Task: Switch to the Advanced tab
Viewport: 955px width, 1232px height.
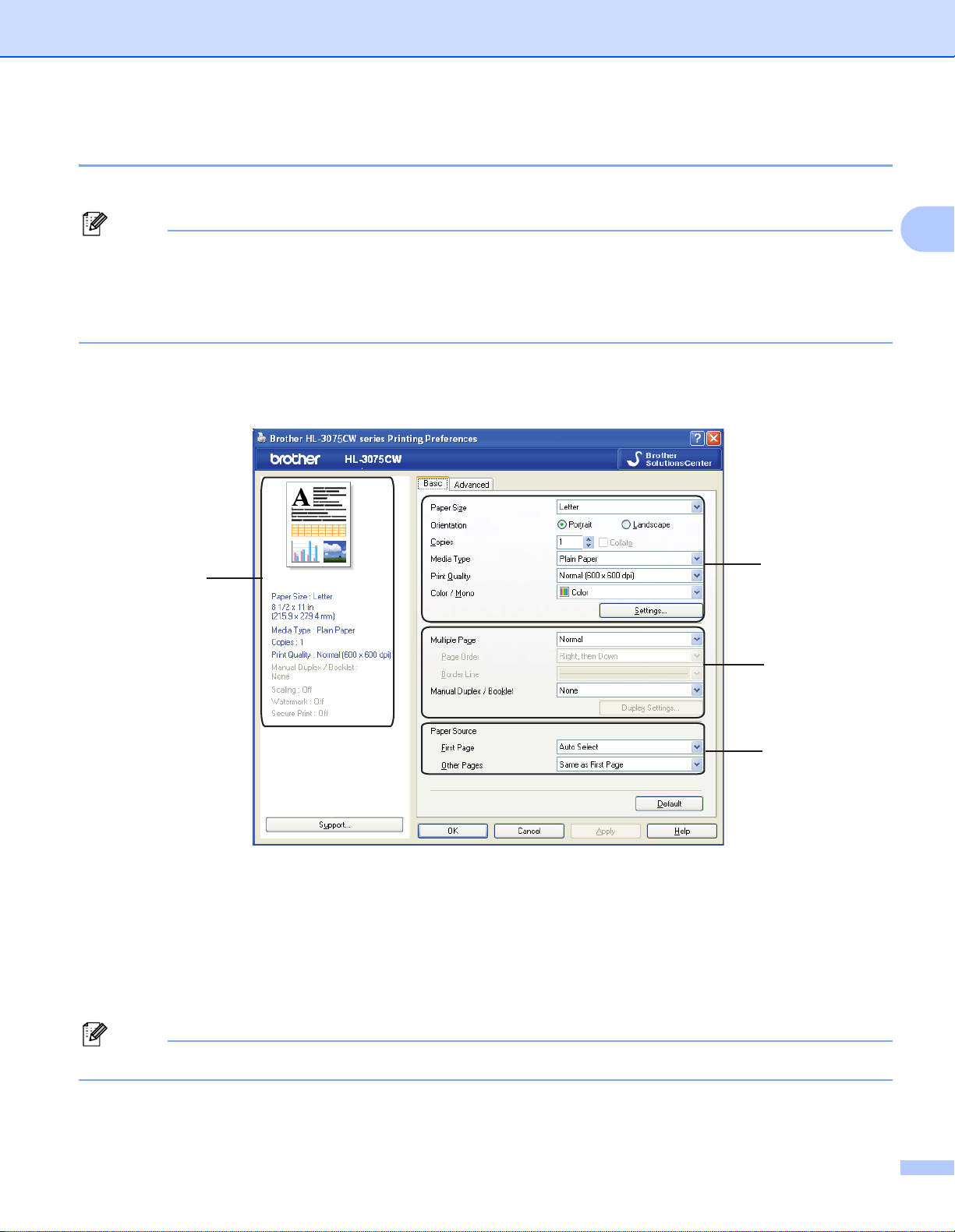Action: [x=472, y=484]
